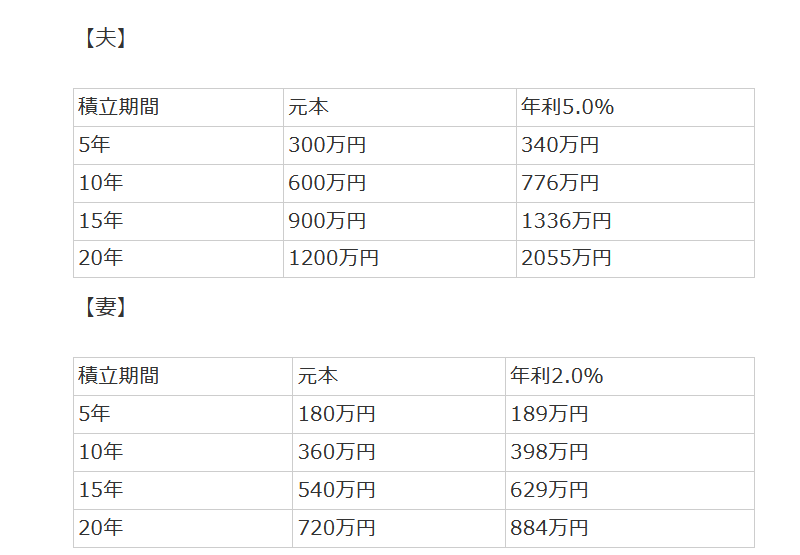
Task: Click the 540万円 cell
Action: pos(337,490)
